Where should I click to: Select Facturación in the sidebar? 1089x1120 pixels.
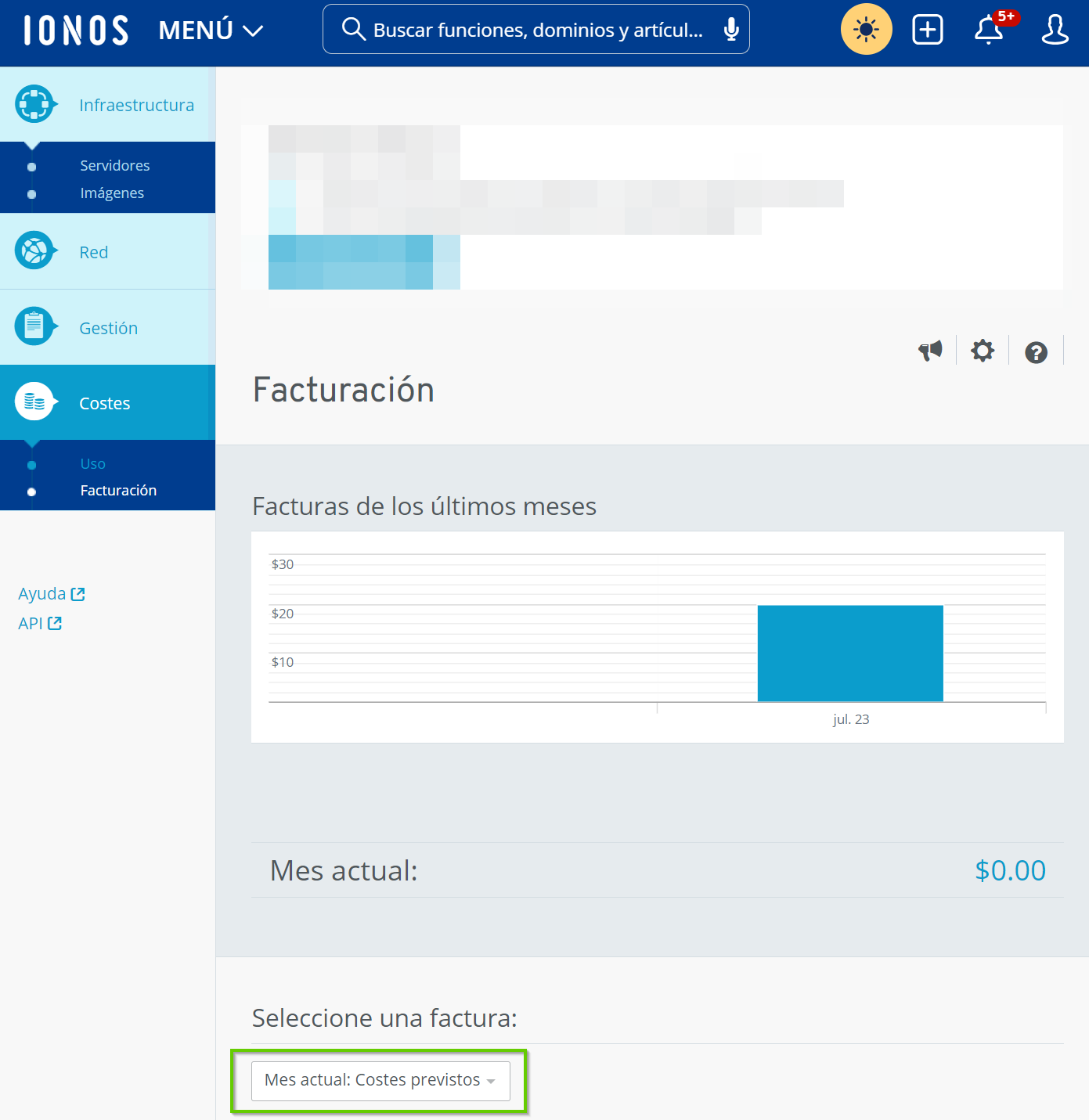(x=118, y=490)
